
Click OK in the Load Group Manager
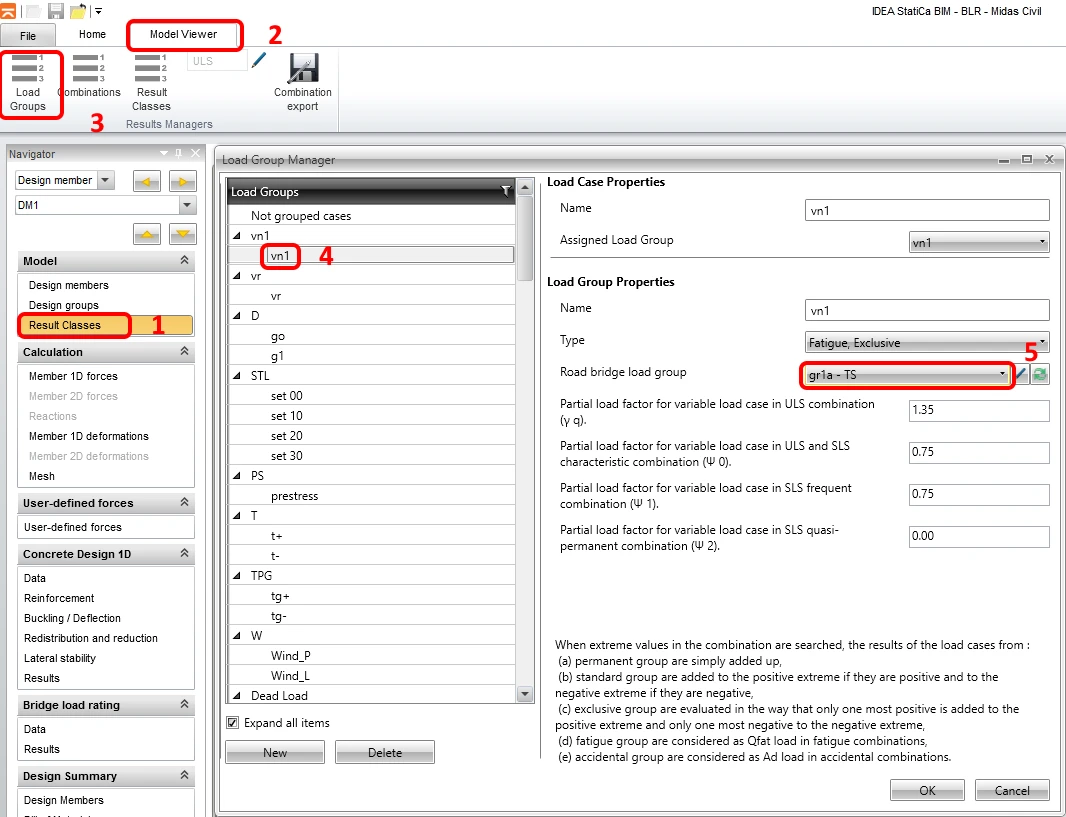tap(927, 790)
